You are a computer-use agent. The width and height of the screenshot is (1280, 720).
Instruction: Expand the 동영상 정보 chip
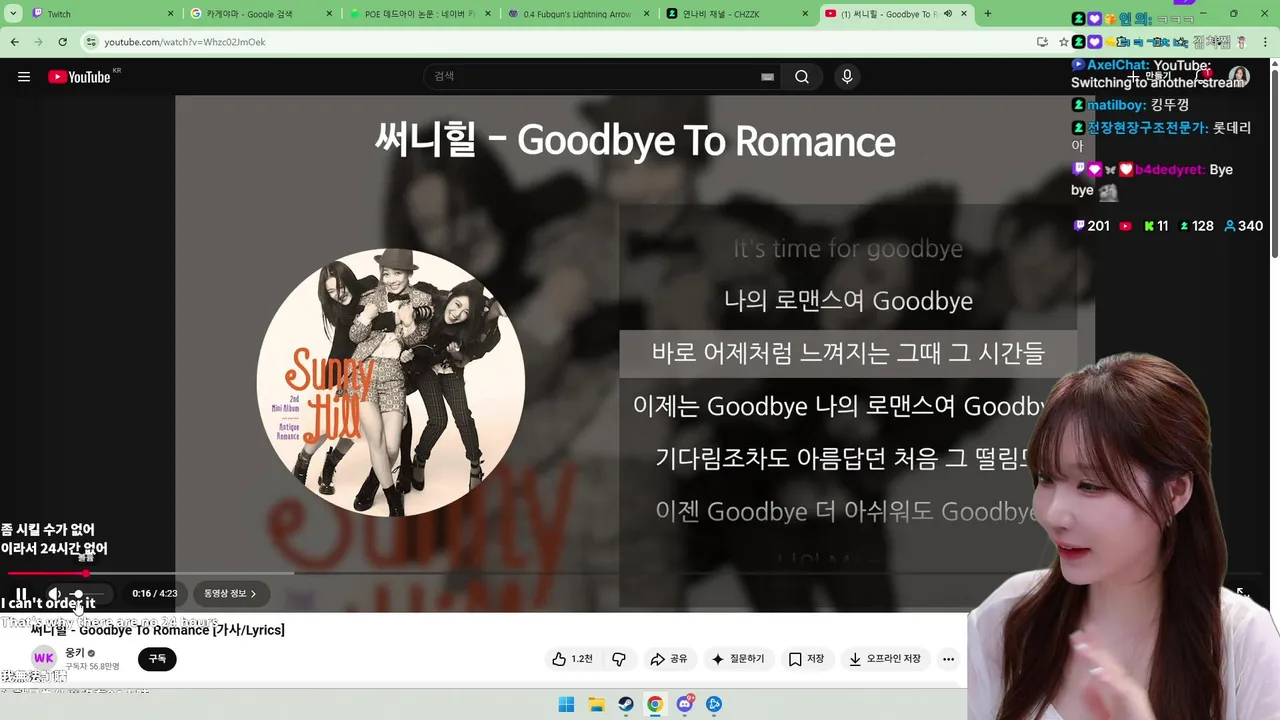[230, 594]
